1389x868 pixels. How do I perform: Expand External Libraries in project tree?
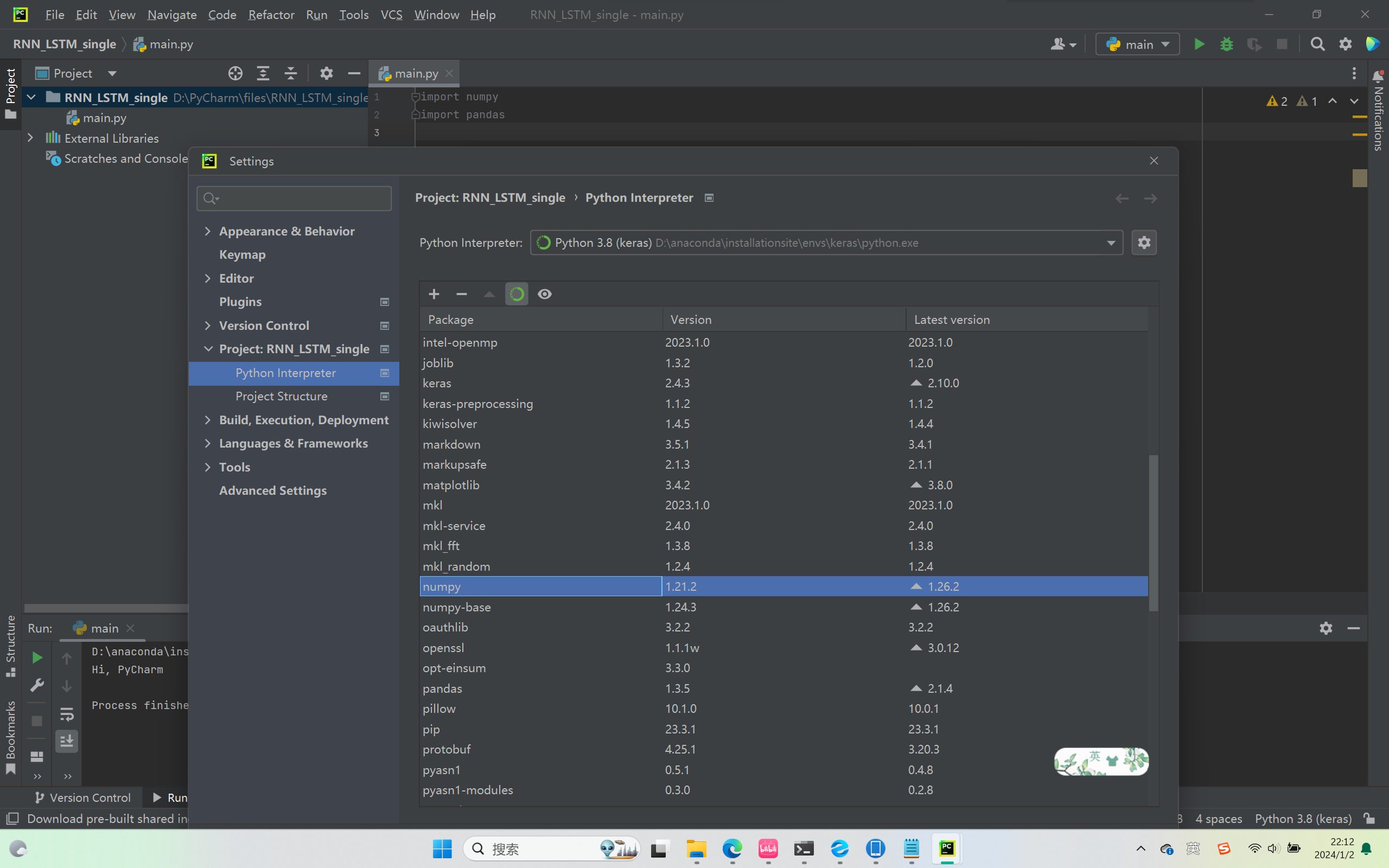tap(30, 138)
